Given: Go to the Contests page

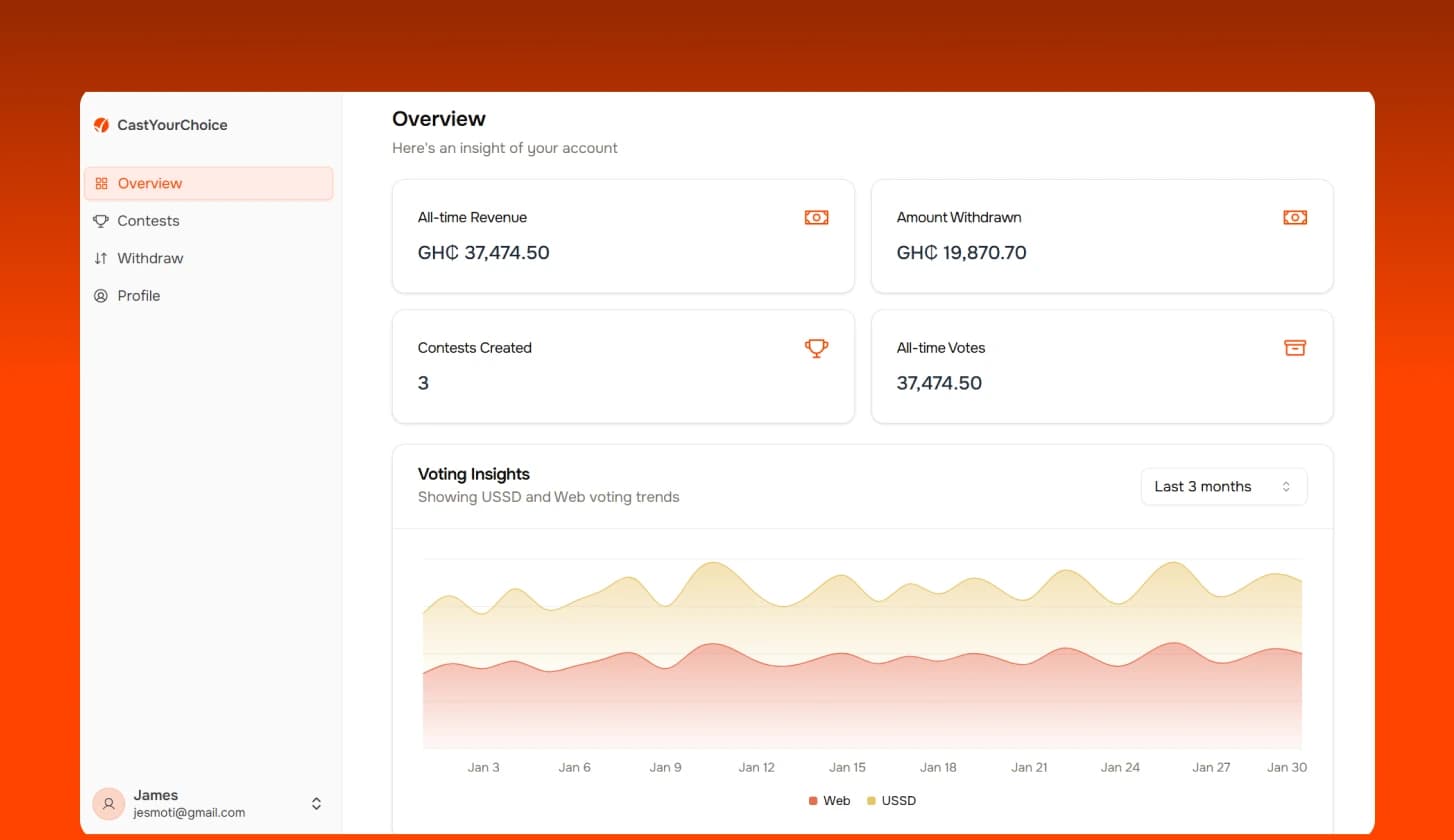Looking at the screenshot, I should coord(148,221).
